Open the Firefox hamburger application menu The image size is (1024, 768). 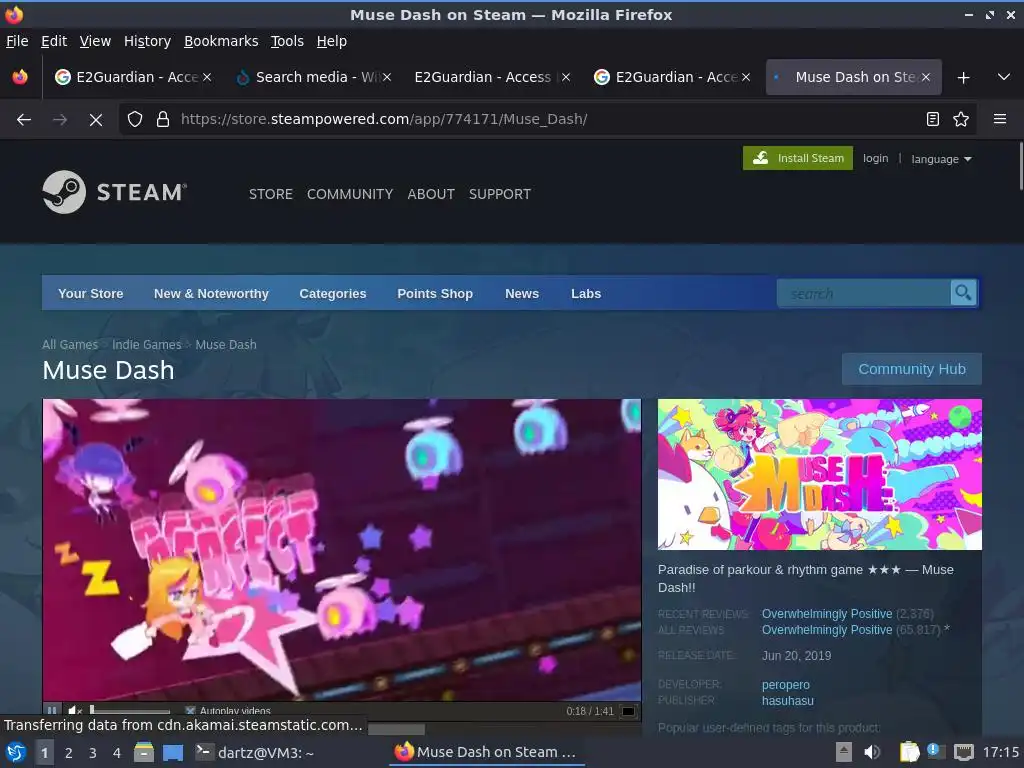pos(1000,119)
